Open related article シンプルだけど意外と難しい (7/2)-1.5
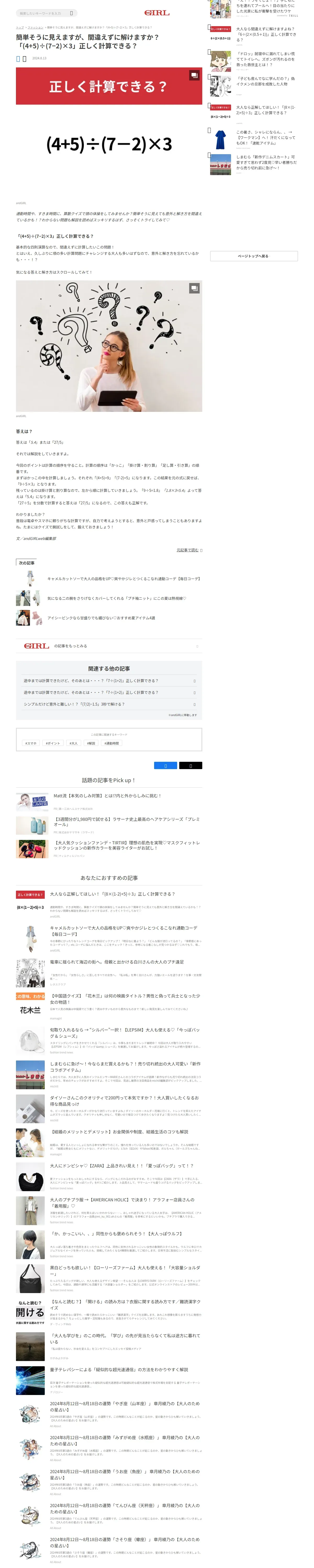Viewport: 314px width, 1568px height. [x=74, y=704]
